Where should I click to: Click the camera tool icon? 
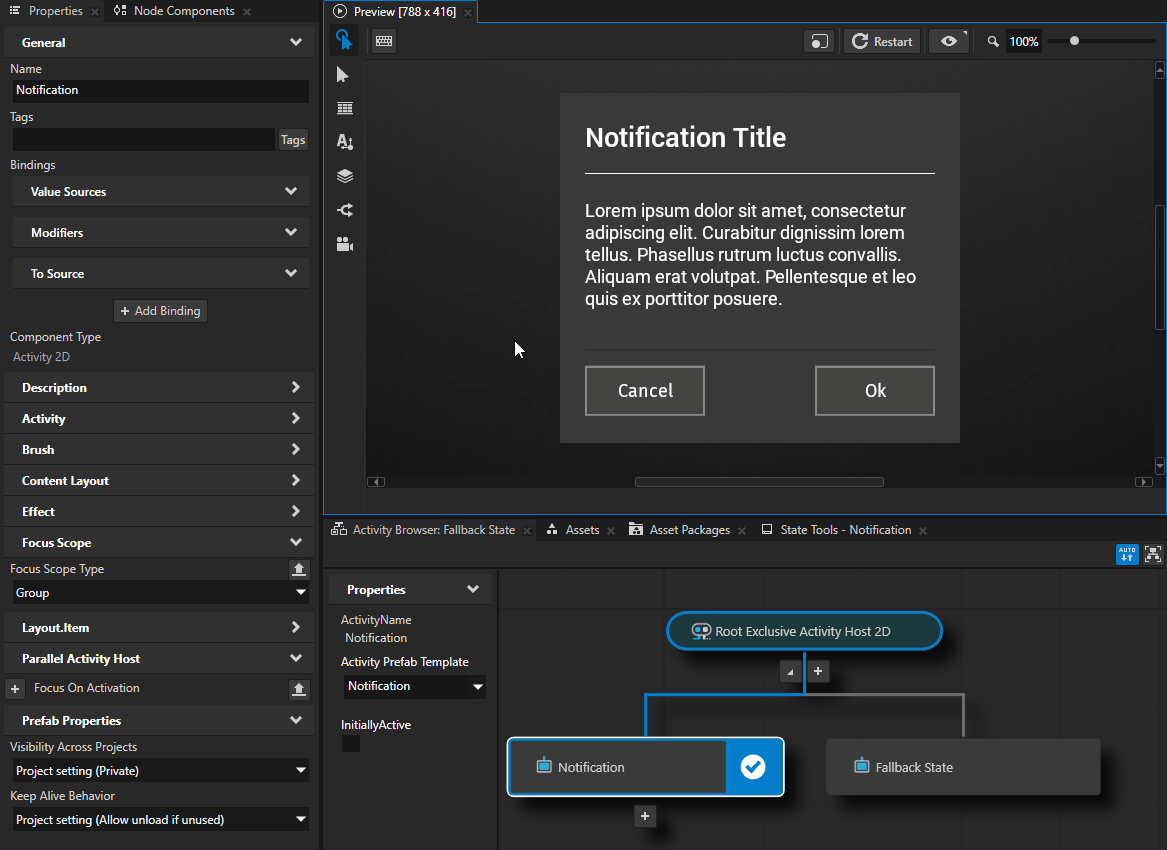pyautogui.click(x=345, y=244)
